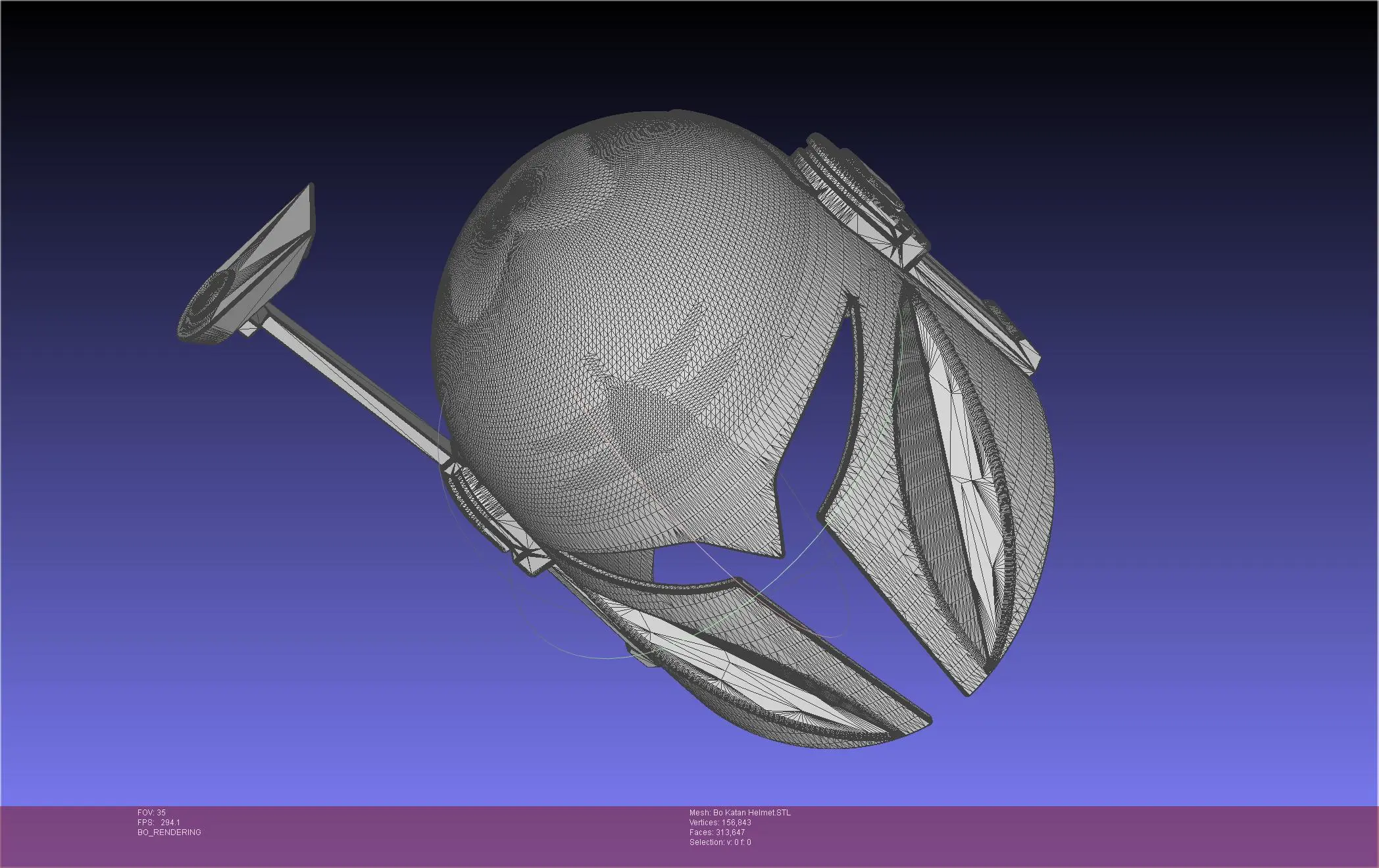Click the 'BO_RENDERING' status label
Viewport: 1379px width, 868px height.
(x=169, y=832)
